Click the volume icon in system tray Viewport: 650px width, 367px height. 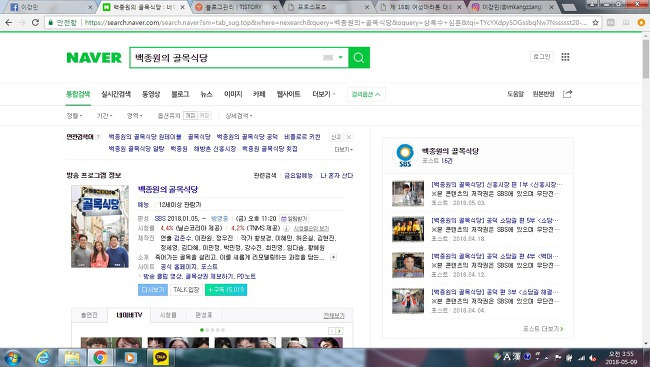click(x=592, y=358)
